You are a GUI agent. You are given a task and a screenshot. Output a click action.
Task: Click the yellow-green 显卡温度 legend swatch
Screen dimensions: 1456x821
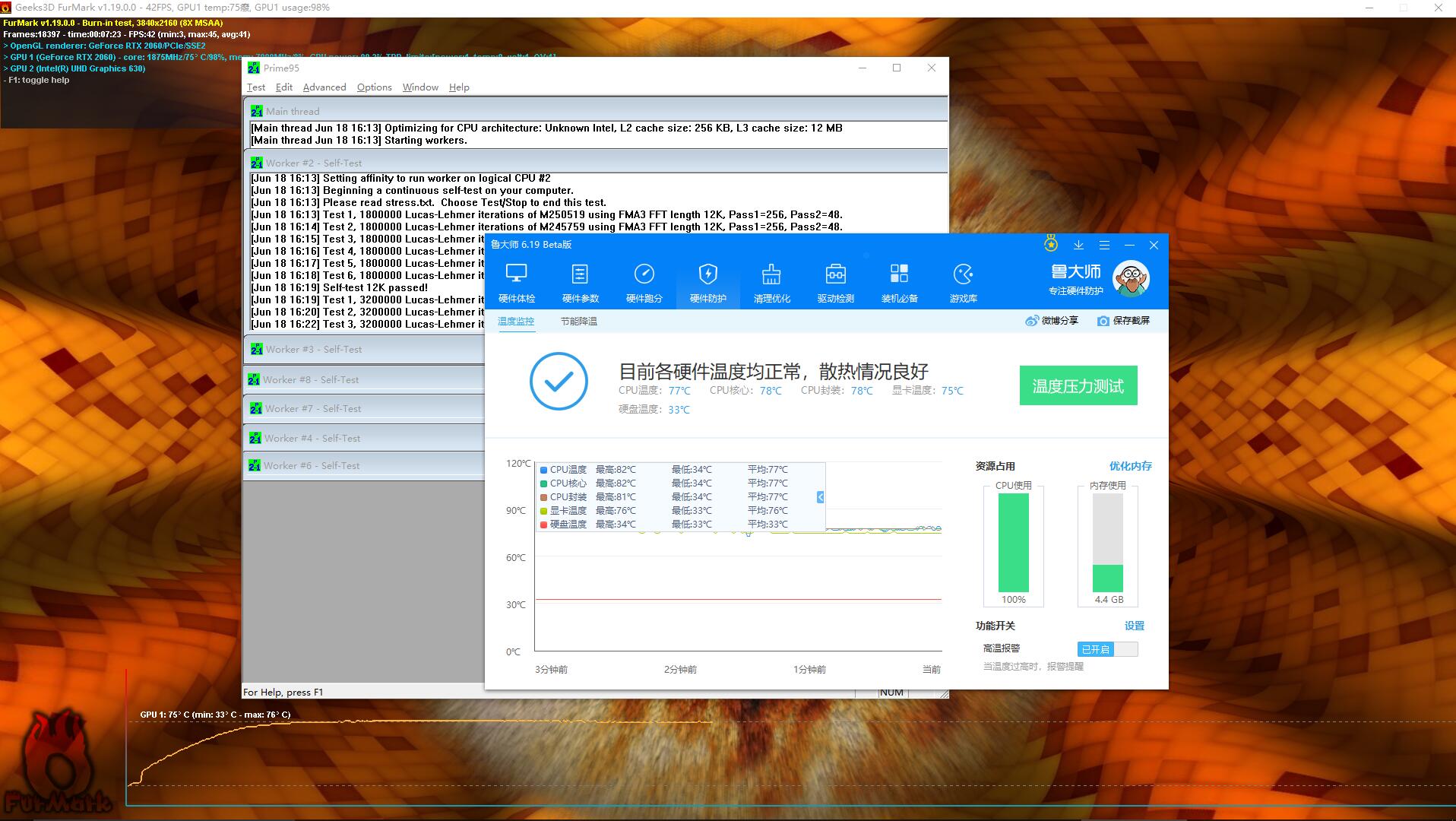(x=543, y=511)
